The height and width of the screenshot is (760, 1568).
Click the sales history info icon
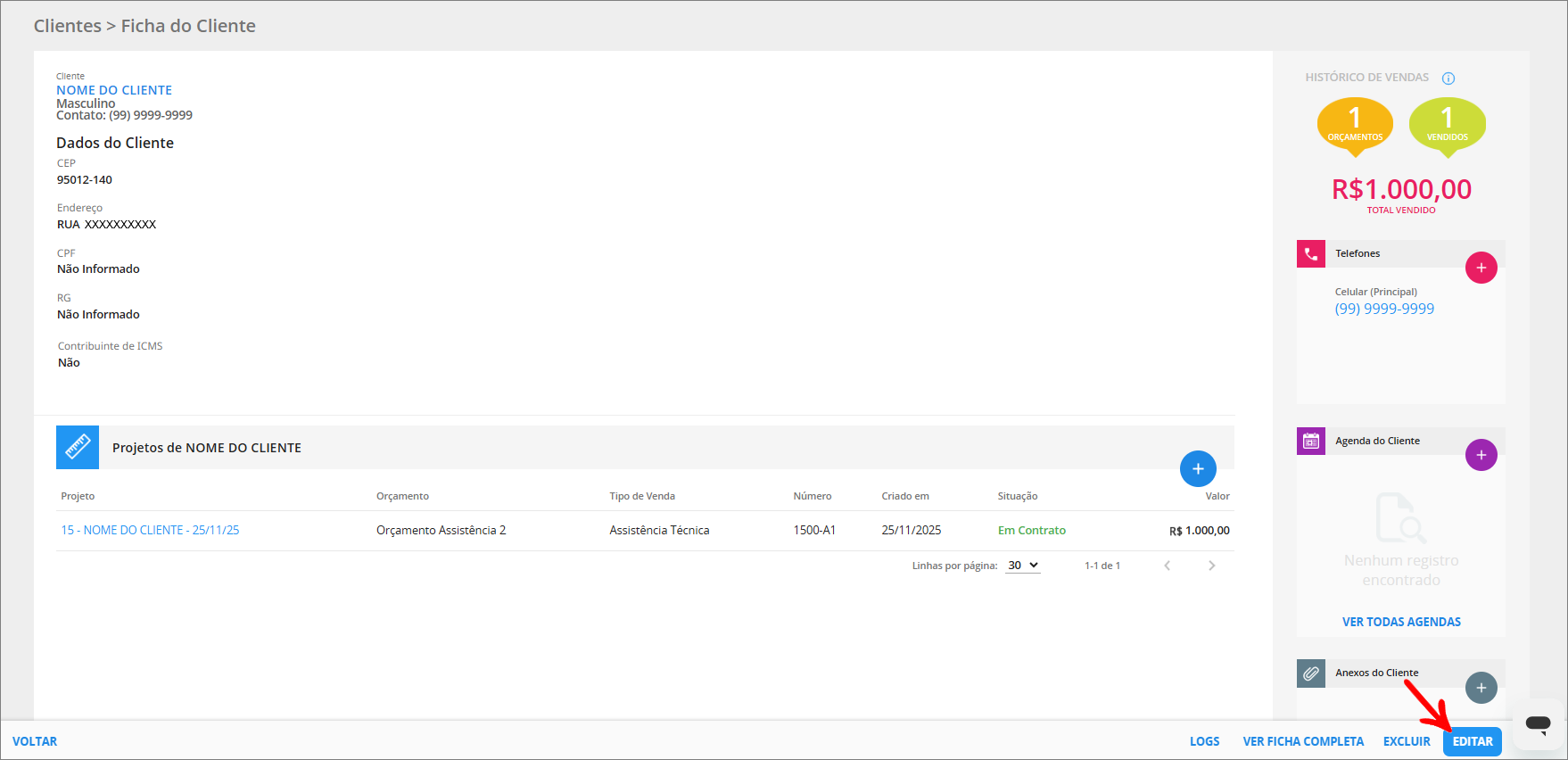pos(1448,78)
